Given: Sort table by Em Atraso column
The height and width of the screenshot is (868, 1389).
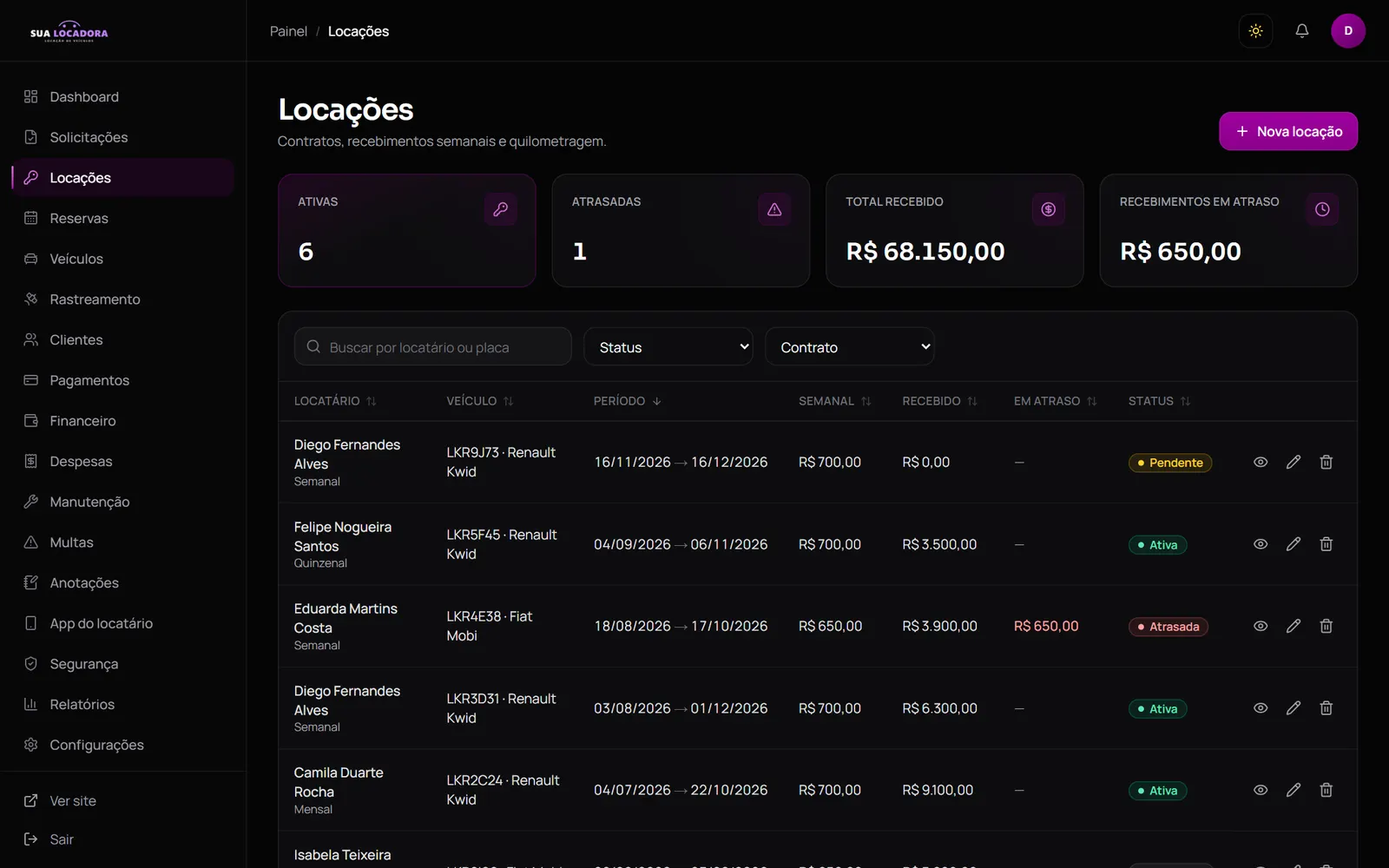Looking at the screenshot, I should [1056, 401].
